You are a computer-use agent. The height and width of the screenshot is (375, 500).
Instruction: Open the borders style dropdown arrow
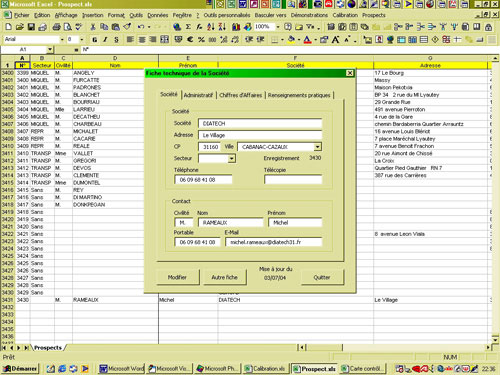click(x=282, y=40)
